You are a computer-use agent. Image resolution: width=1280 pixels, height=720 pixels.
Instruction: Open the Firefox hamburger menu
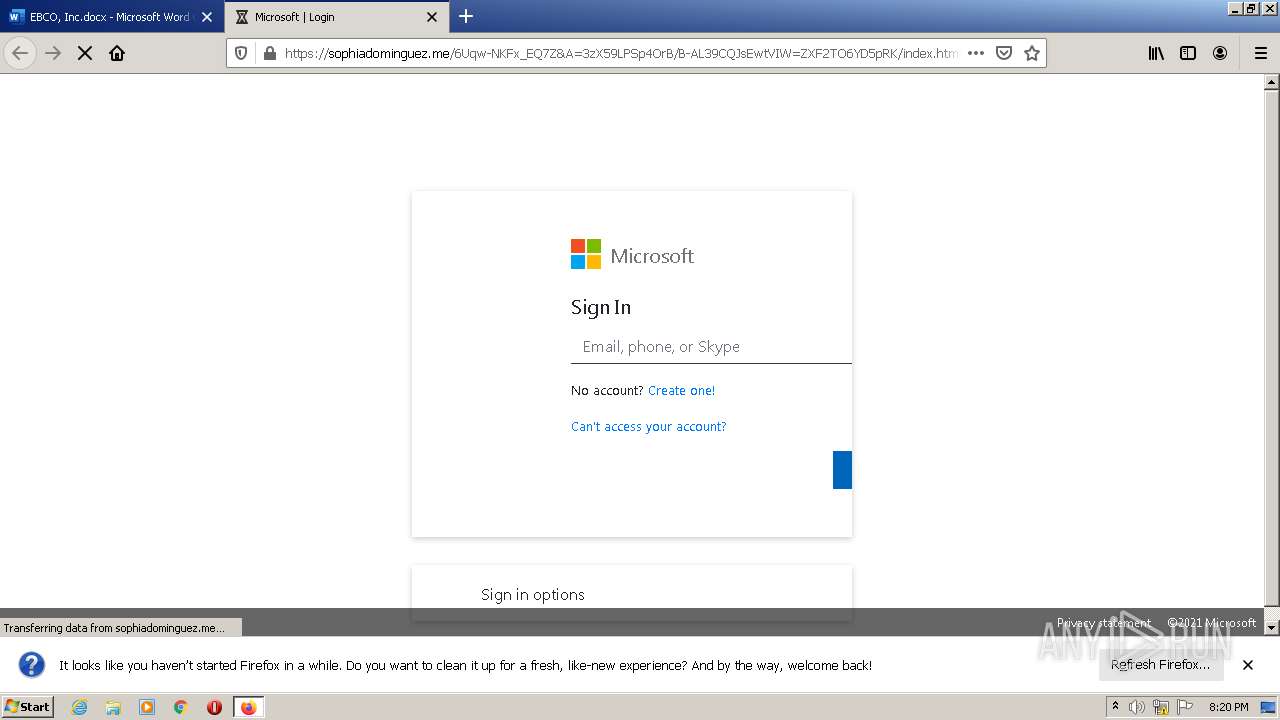coord(1260,53)
